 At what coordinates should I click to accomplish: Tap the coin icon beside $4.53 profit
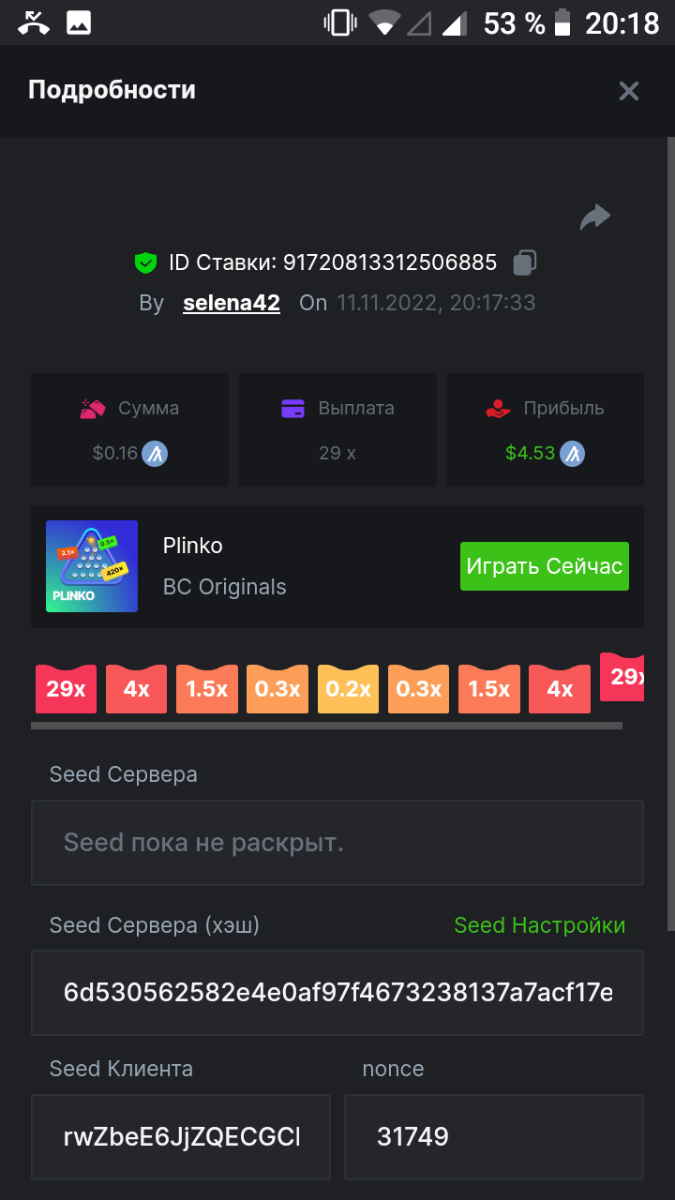click(x=572, y=454)
